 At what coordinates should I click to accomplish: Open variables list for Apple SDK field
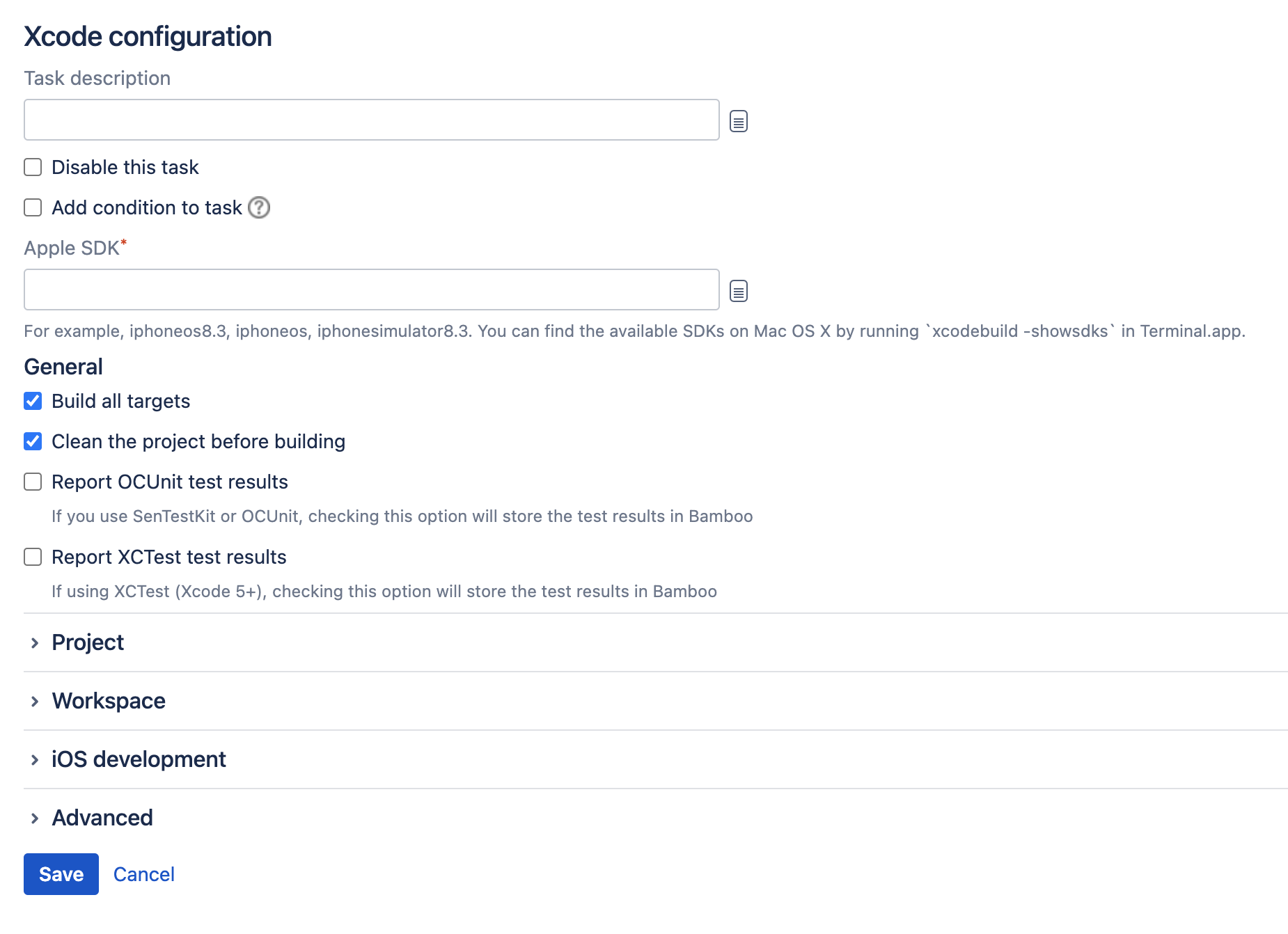pyautogui.click(x=738, y=290)
